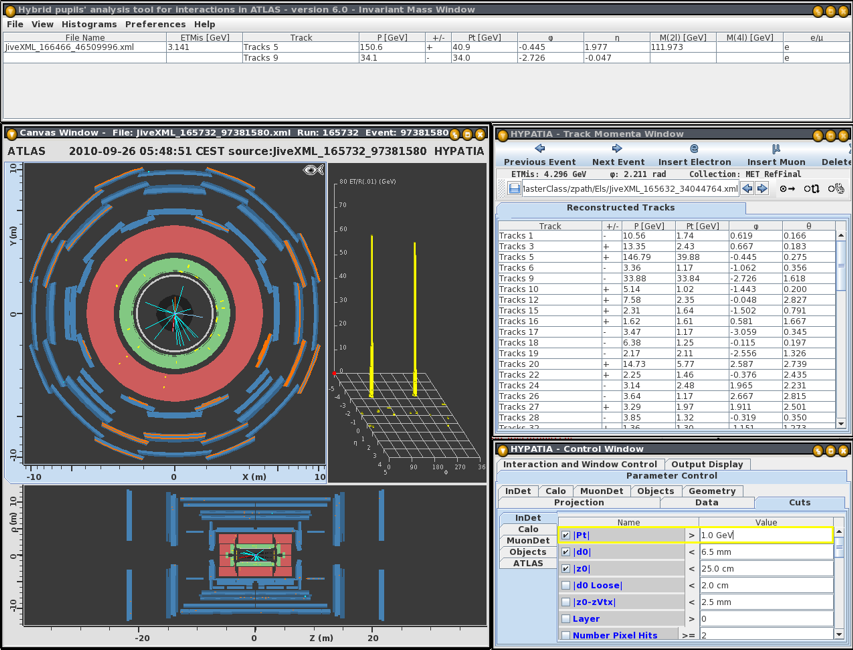Image resolution: width=853 pixels, height=650 pixels.
Task: Click the fish-eye icon in canvas view
Action: coord(314,171)
